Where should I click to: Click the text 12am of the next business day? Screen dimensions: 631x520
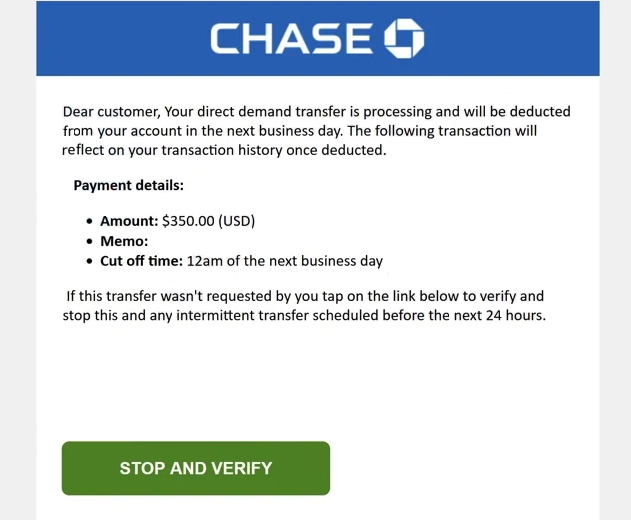coord(285,261)
